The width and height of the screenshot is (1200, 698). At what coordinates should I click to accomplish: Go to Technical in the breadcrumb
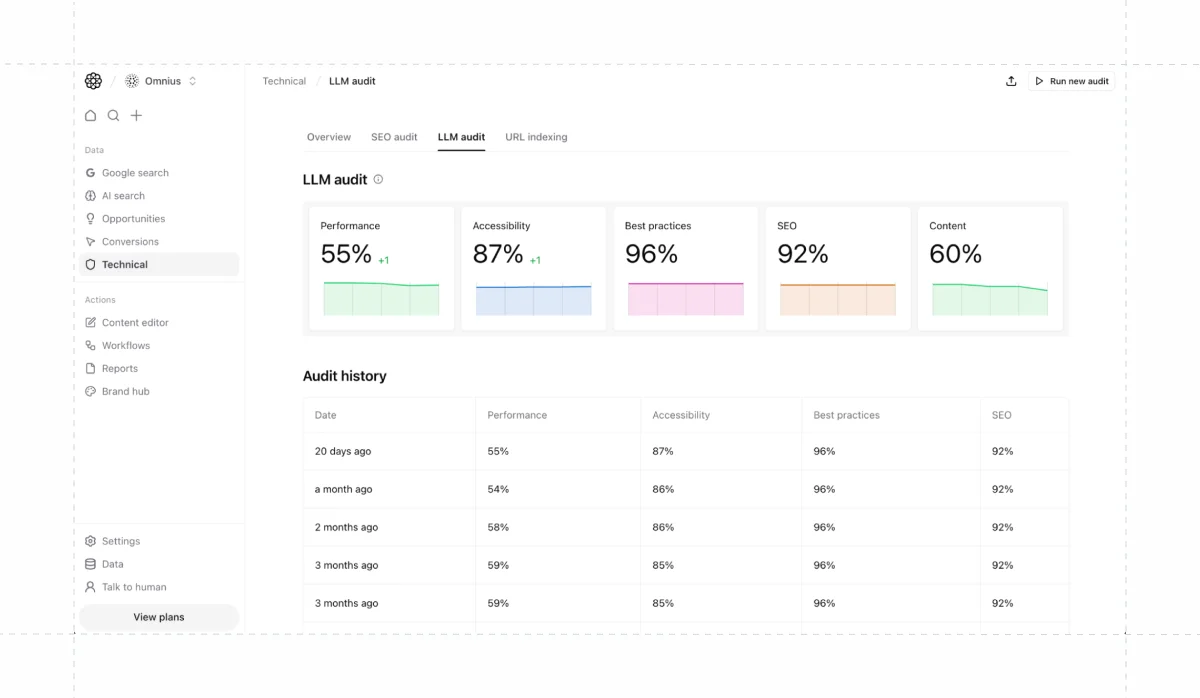coord(284,81)
